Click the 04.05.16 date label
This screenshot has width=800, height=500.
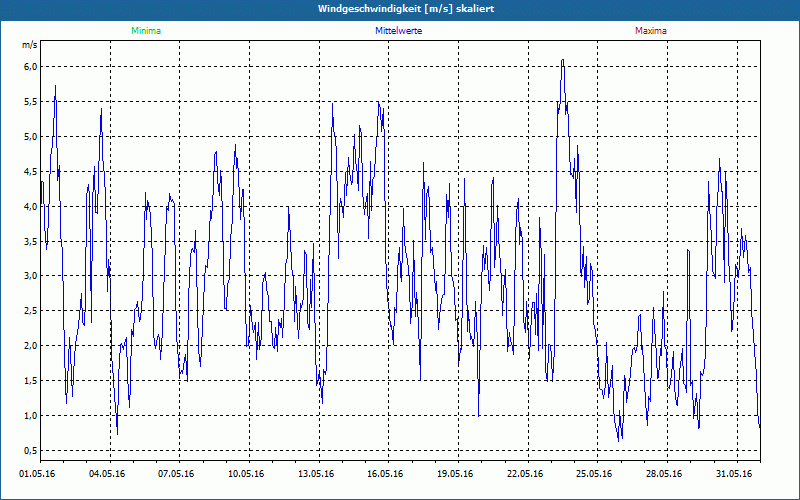[107, 474]
